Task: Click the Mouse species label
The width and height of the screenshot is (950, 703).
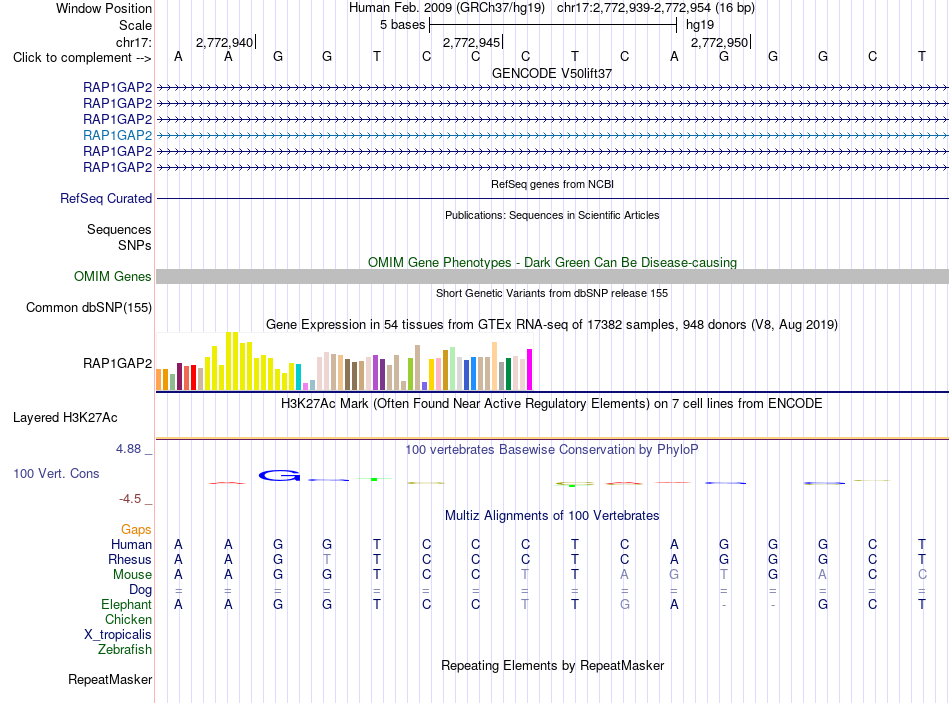Action: point(132,575)
